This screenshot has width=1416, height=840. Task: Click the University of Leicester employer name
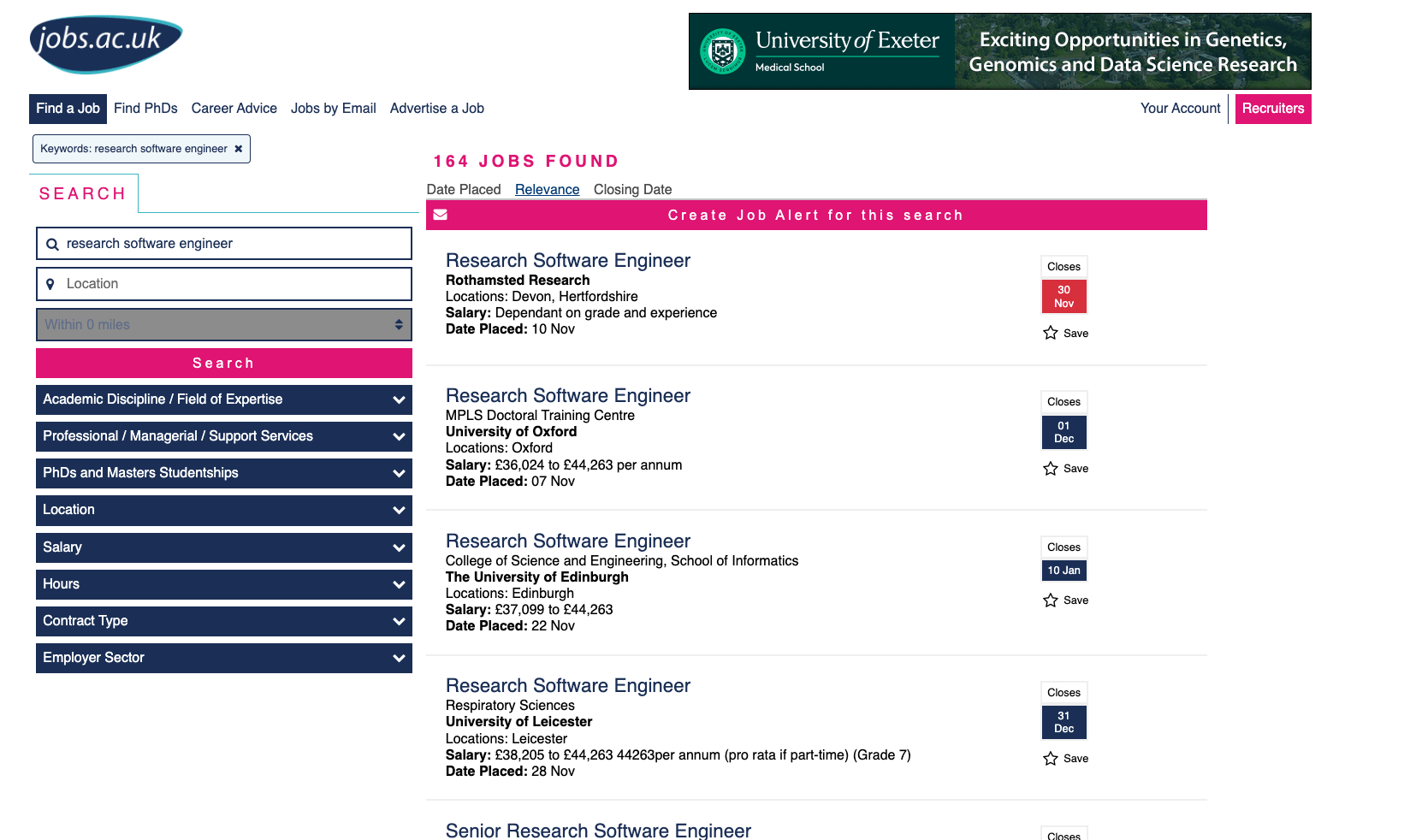[519, 722]
